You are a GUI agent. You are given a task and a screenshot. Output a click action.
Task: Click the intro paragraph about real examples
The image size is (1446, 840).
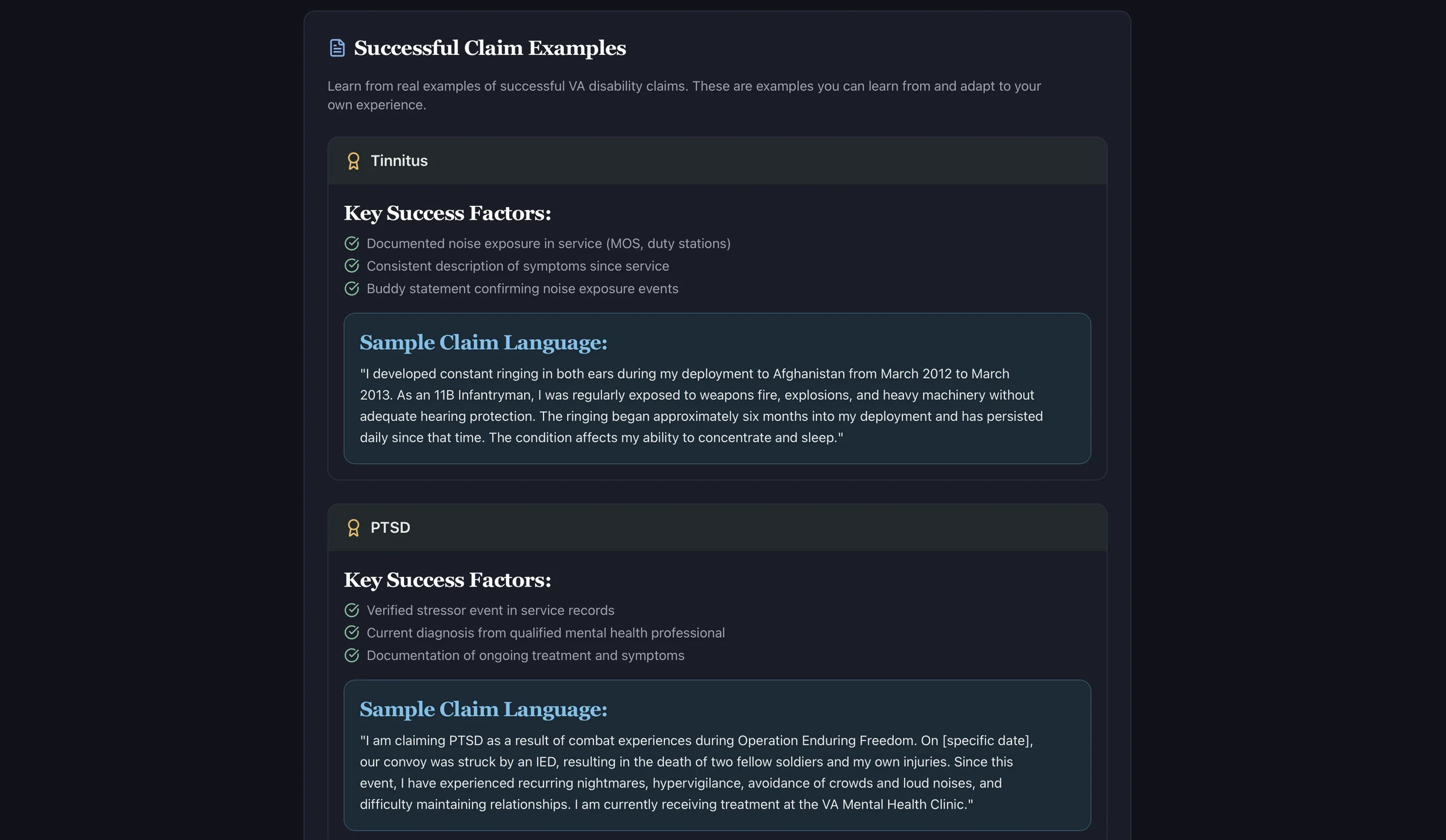coord(684,95)
